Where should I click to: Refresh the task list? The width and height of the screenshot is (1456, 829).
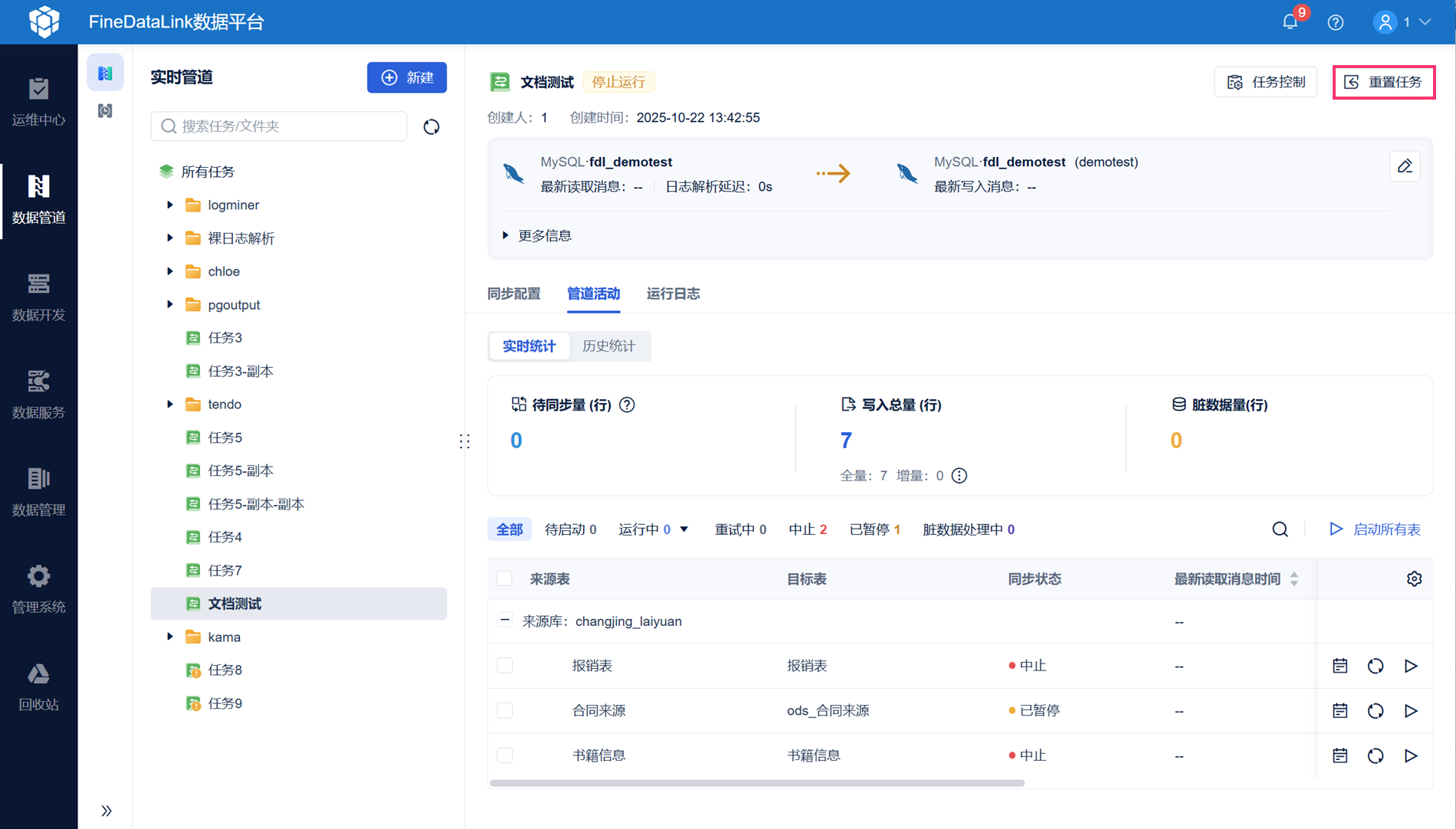pos(431,126)
